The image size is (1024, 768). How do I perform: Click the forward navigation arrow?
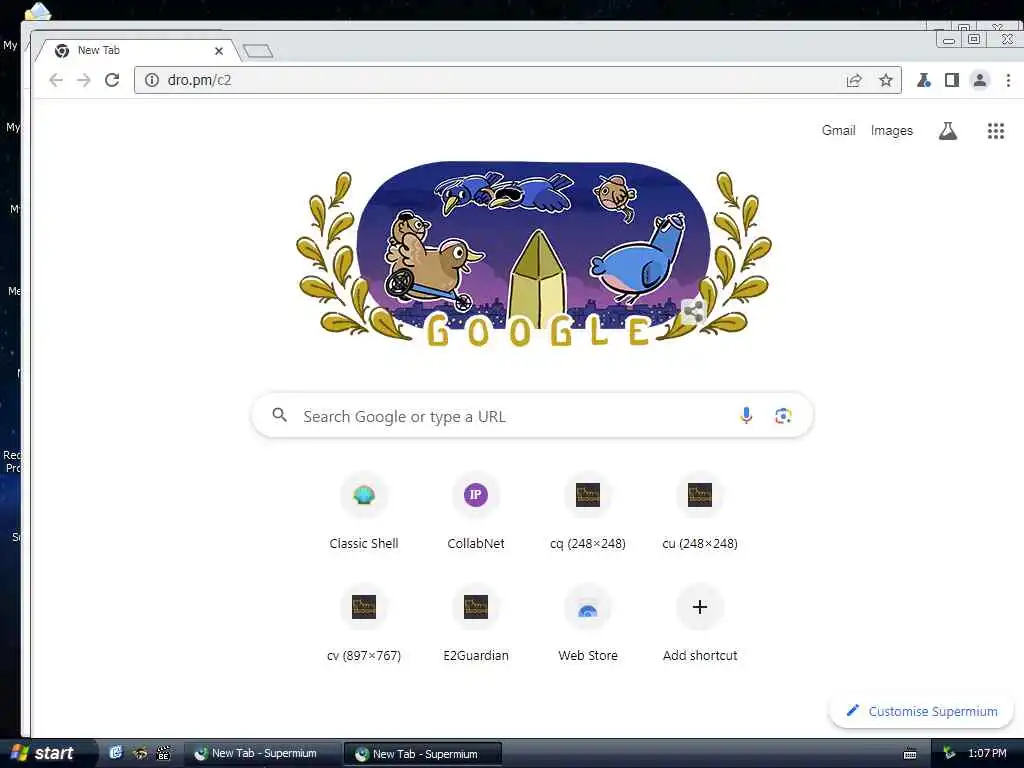click(x=84, y=80)
